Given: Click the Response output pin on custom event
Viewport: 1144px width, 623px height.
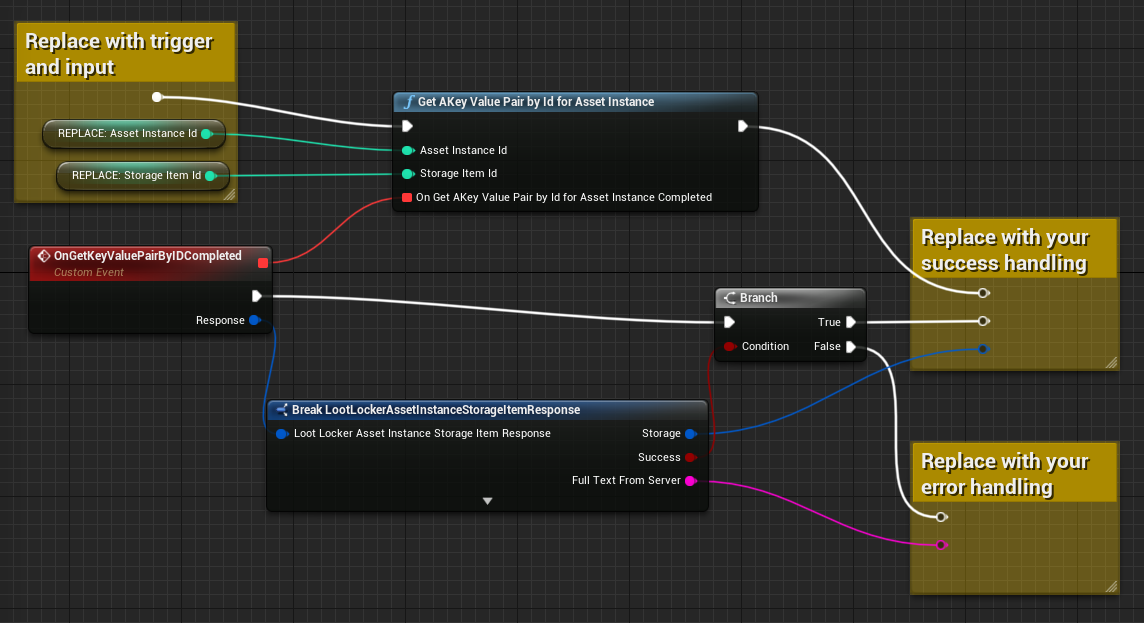Looking at the screenshot, I should 255,321.
